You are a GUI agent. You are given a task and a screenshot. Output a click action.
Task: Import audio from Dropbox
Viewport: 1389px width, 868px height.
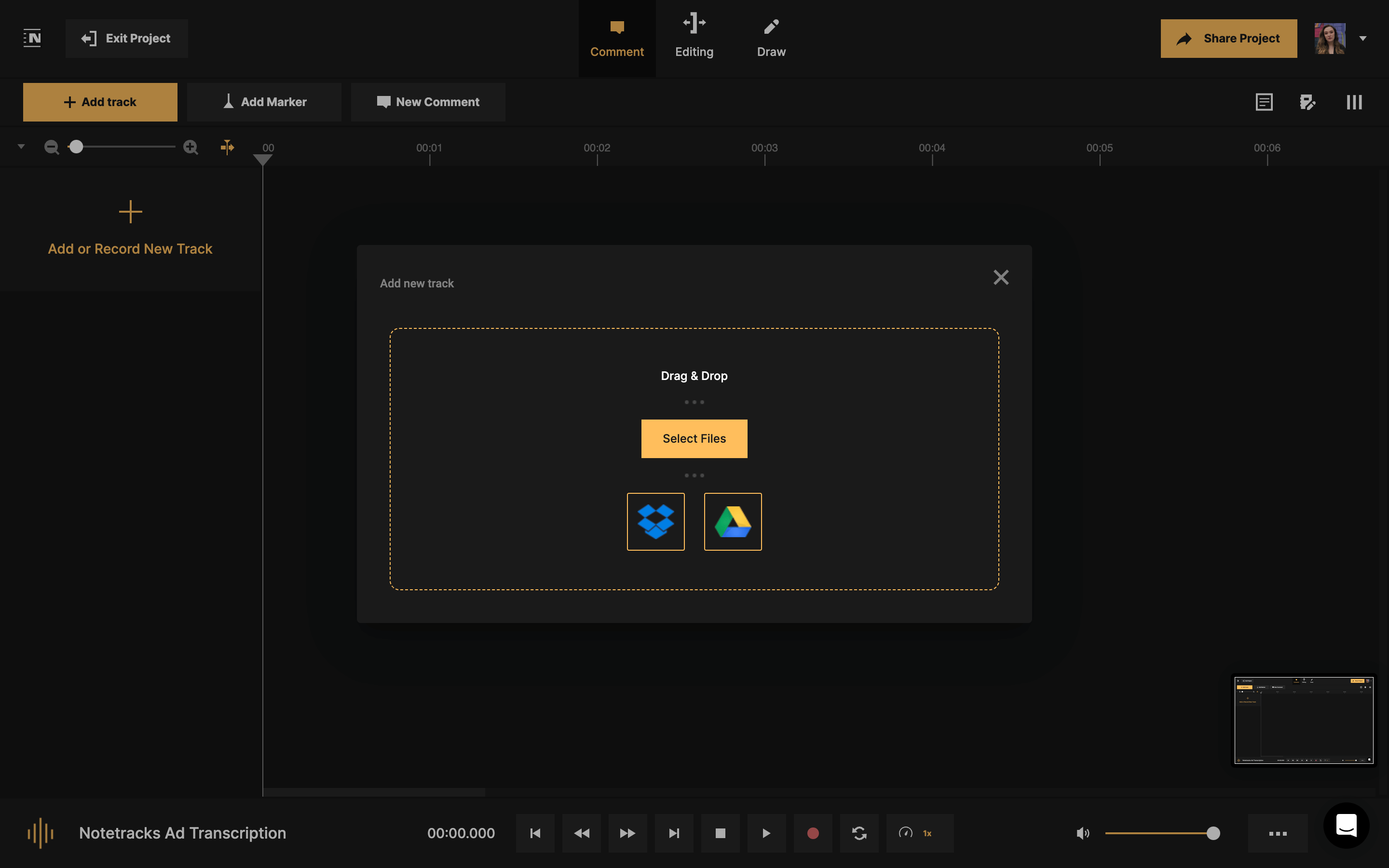[655, 521]
